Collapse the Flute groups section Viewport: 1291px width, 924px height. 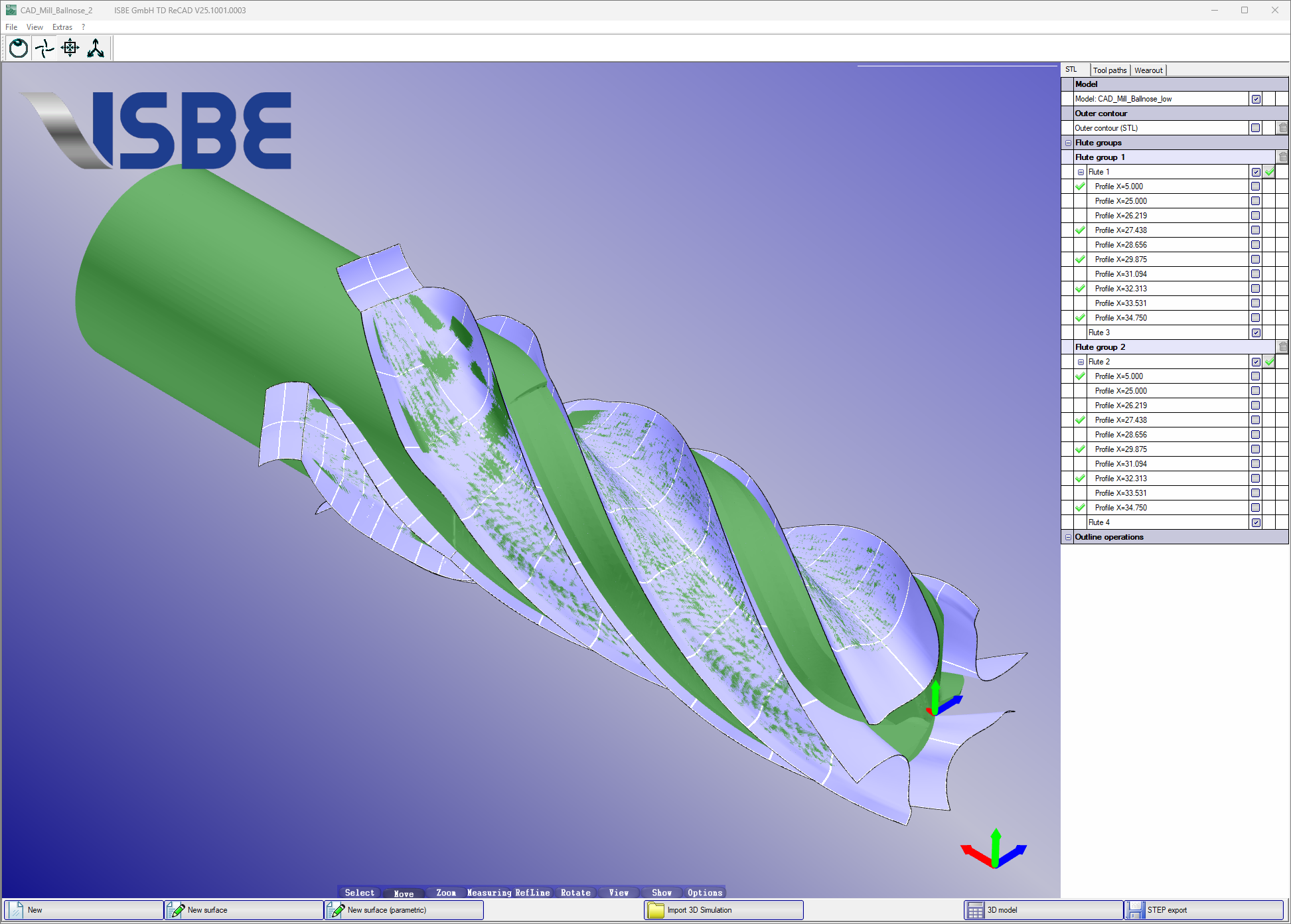pyautogui.click(x=1068, y=143)
